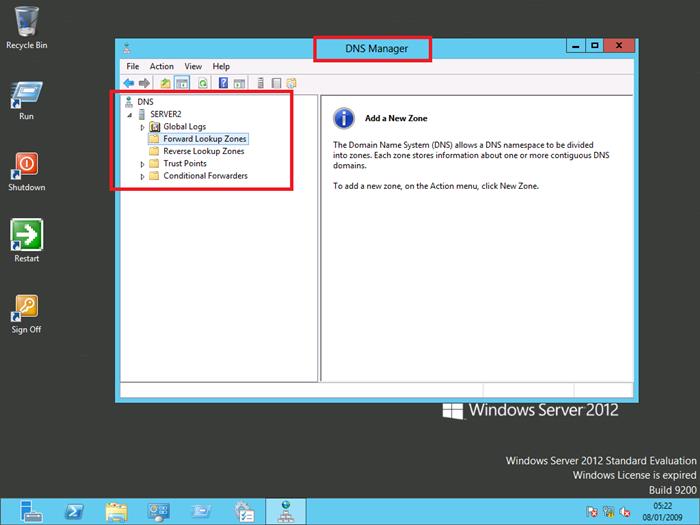This screenshot has height=525, width=700.
Task: Click the muted volume tray icon
Action: [x=625, y=512]
